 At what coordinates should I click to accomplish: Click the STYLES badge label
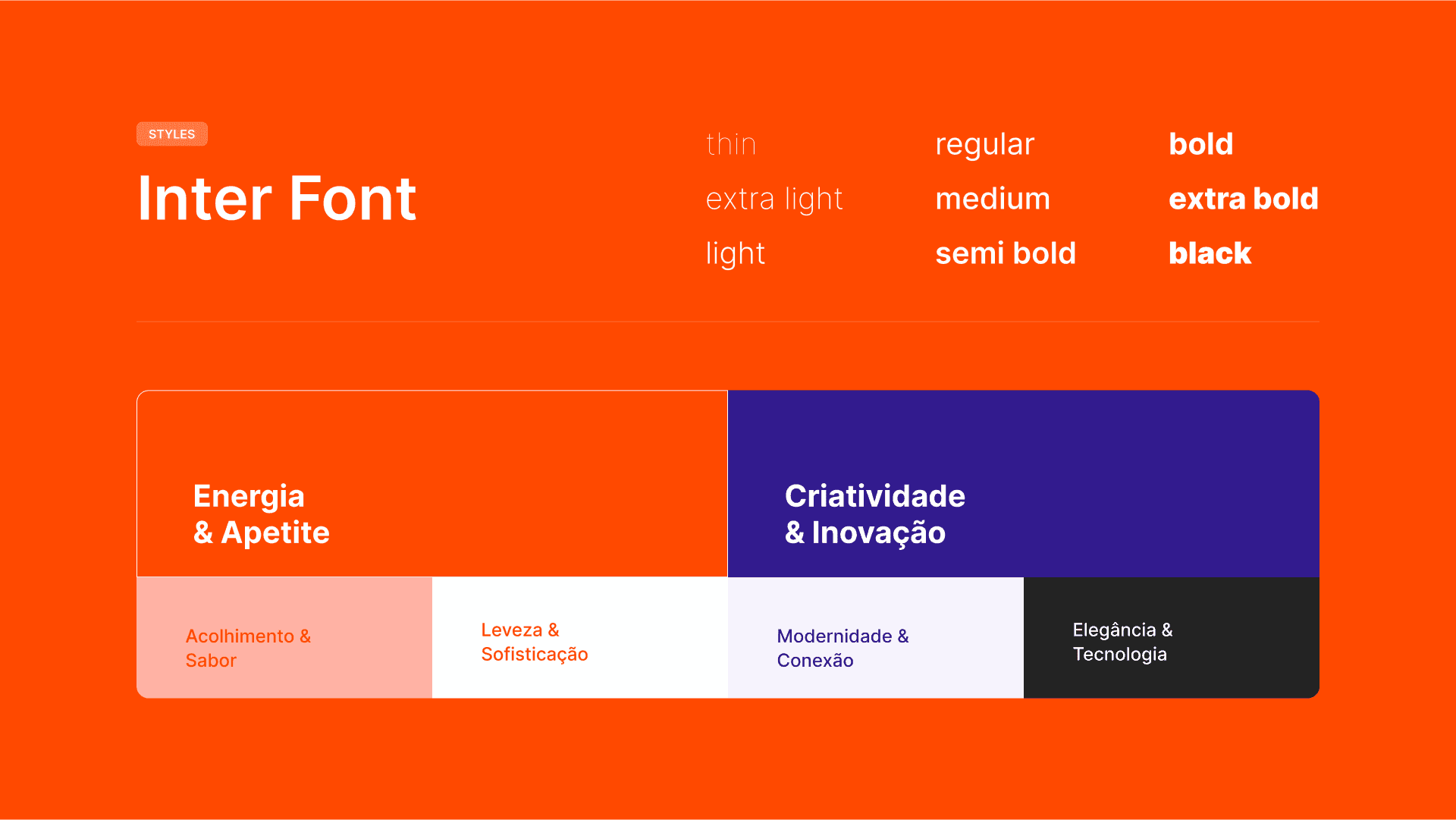point(172,134)
